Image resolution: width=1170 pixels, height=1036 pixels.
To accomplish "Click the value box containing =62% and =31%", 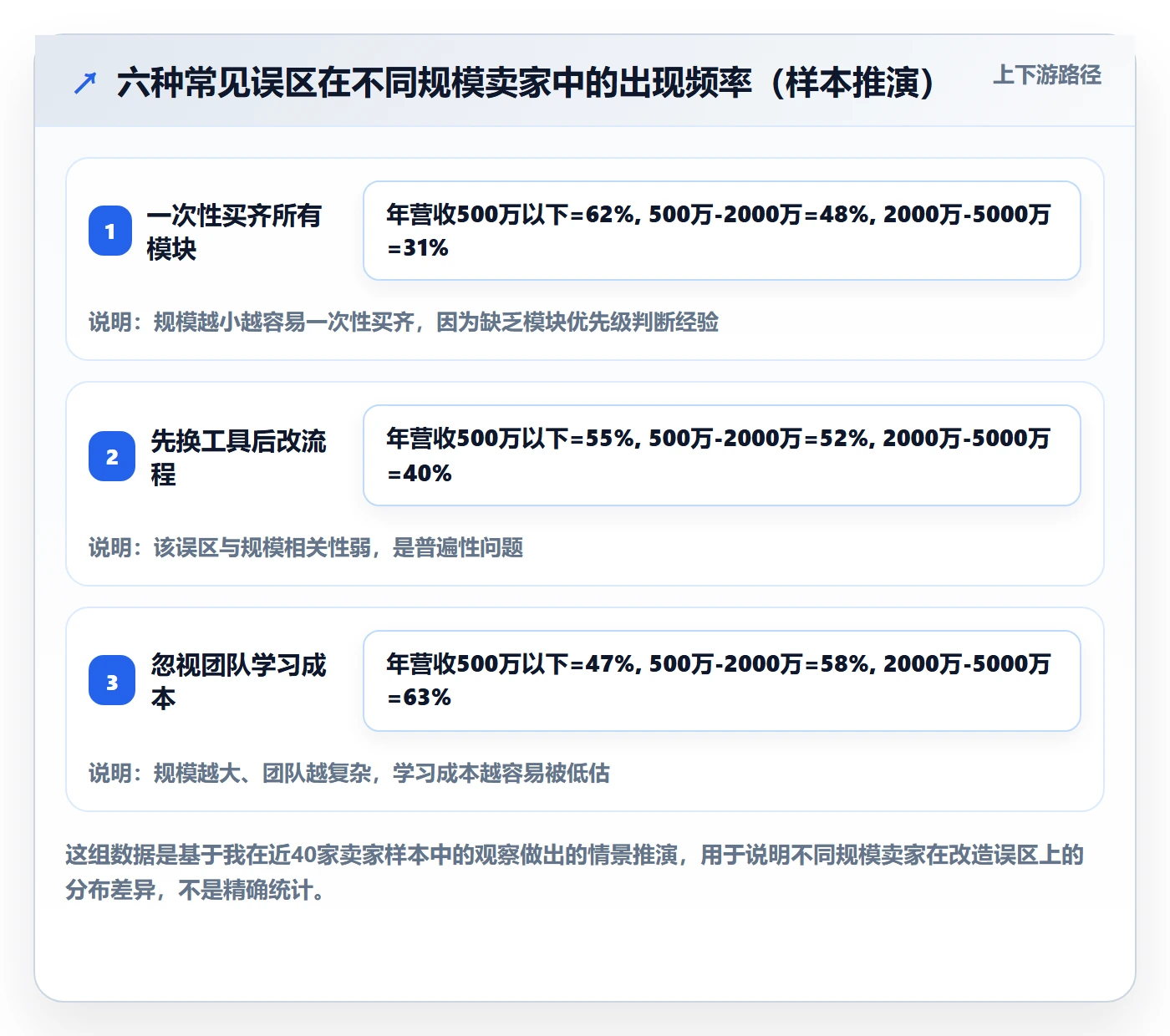I will pyautogui.click(x=722, y=231).
